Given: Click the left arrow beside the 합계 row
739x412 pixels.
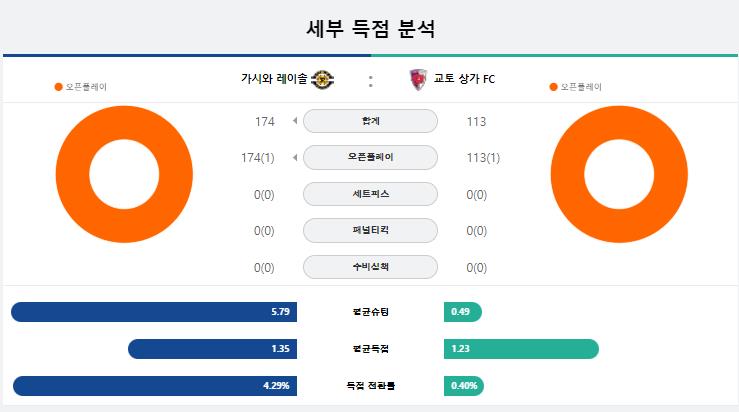Looking at the screenshot, I should pos(295,121).
